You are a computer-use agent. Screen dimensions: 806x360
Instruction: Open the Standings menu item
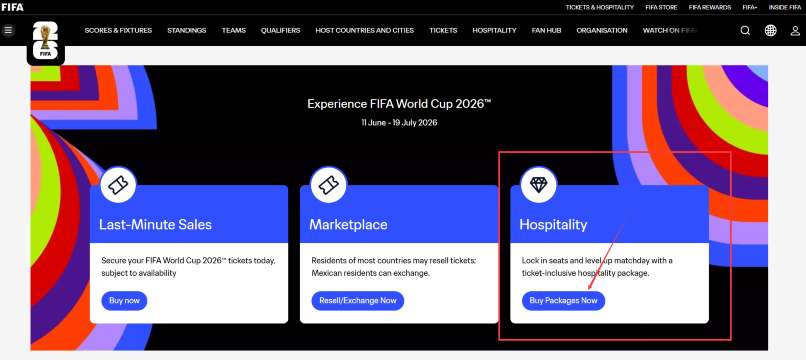[x=187, y=30]
